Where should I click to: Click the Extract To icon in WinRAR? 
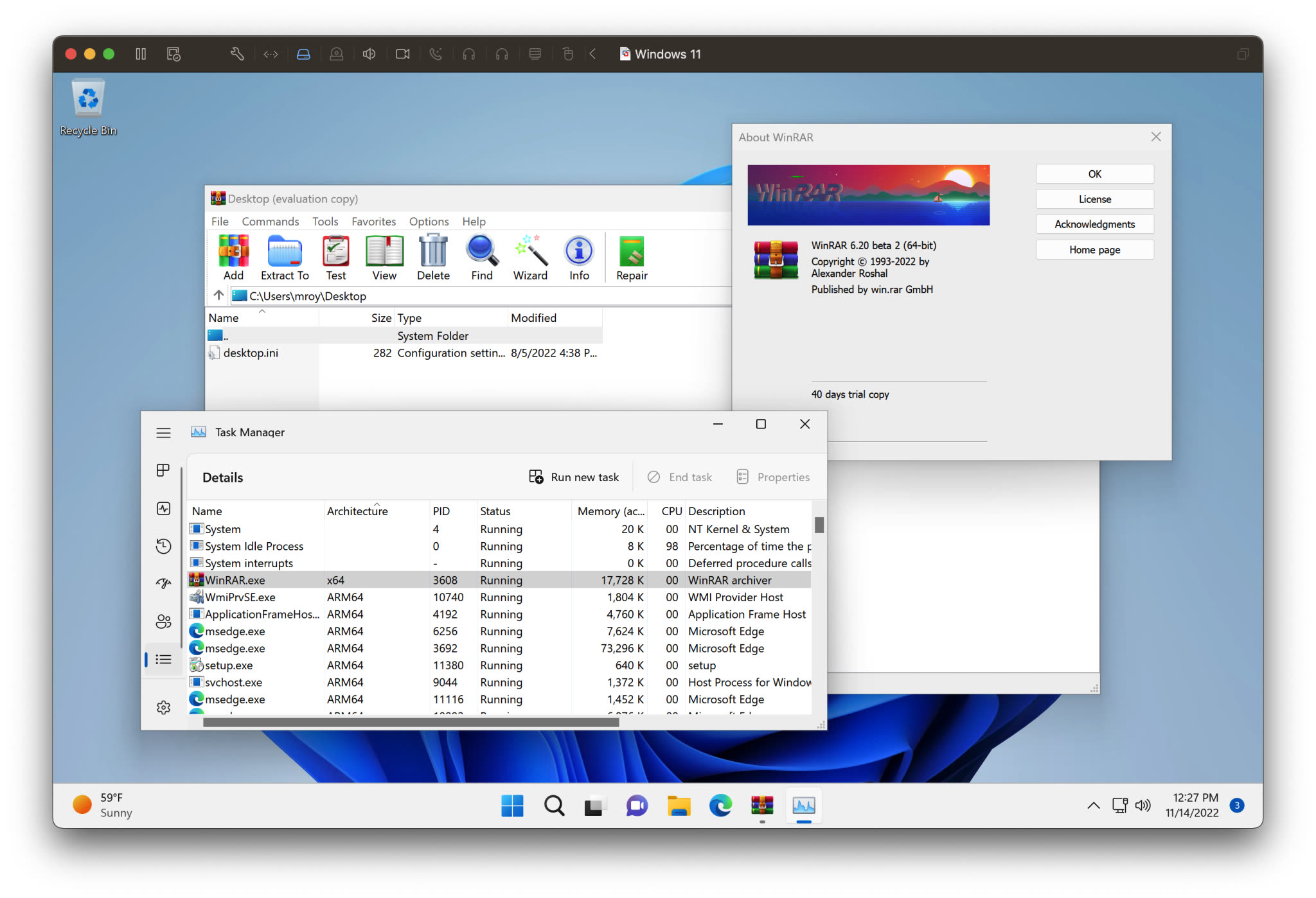(x=285, y=258)
